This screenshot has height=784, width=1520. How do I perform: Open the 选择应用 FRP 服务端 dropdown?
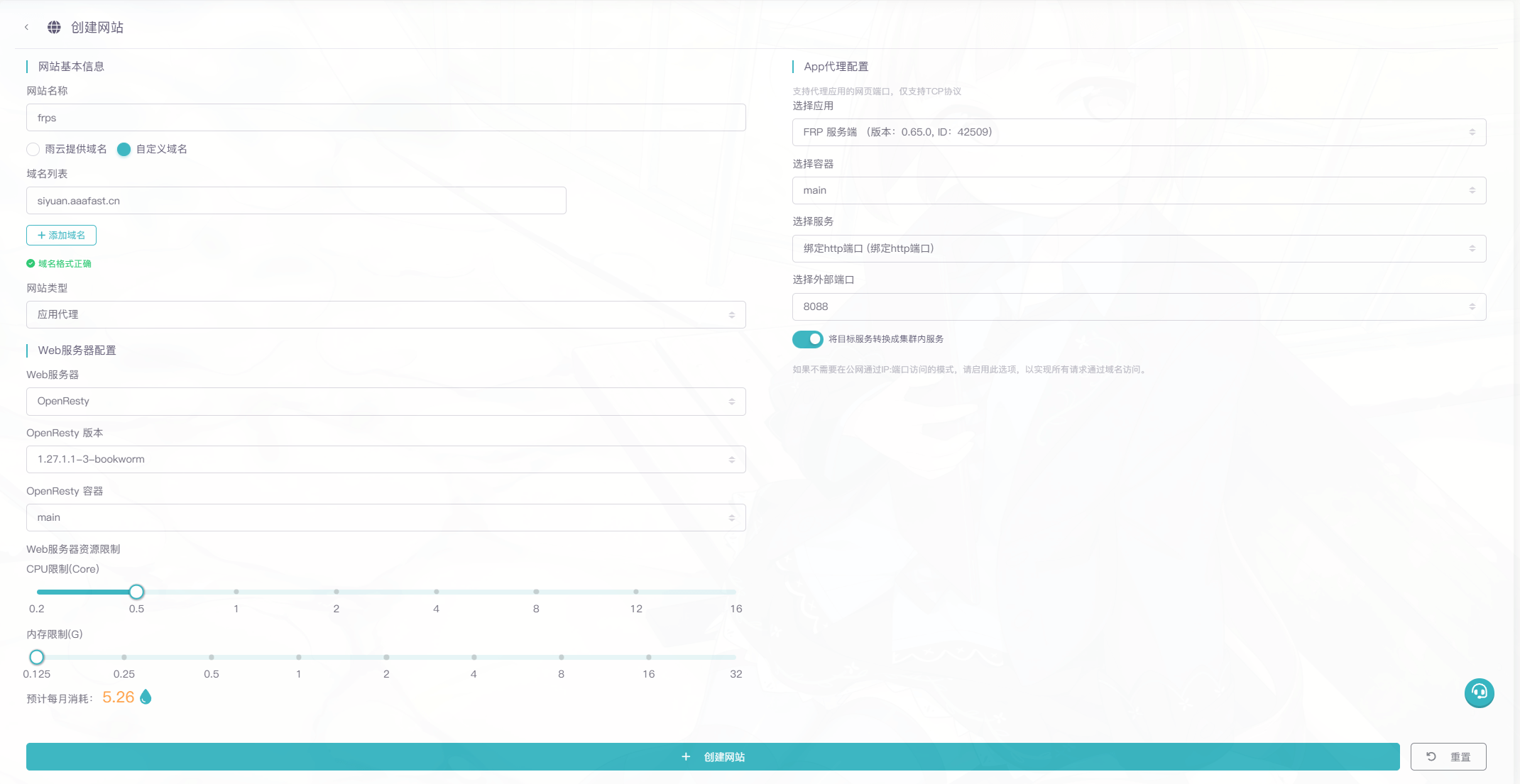(x=1138, y=133)
